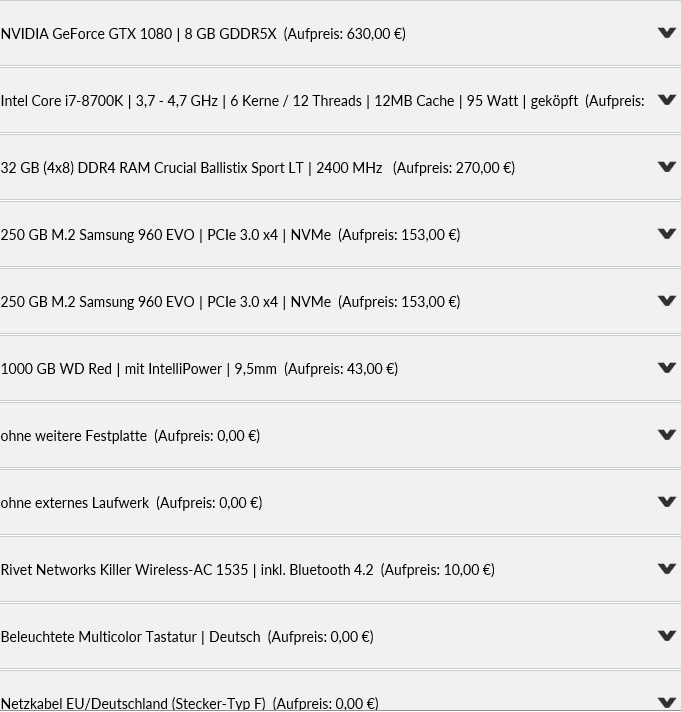The width and height of the screenshot is (681, 712).
Task: Expand the Intel Core i7-8700K processor selection
Action: click(340, 100)
